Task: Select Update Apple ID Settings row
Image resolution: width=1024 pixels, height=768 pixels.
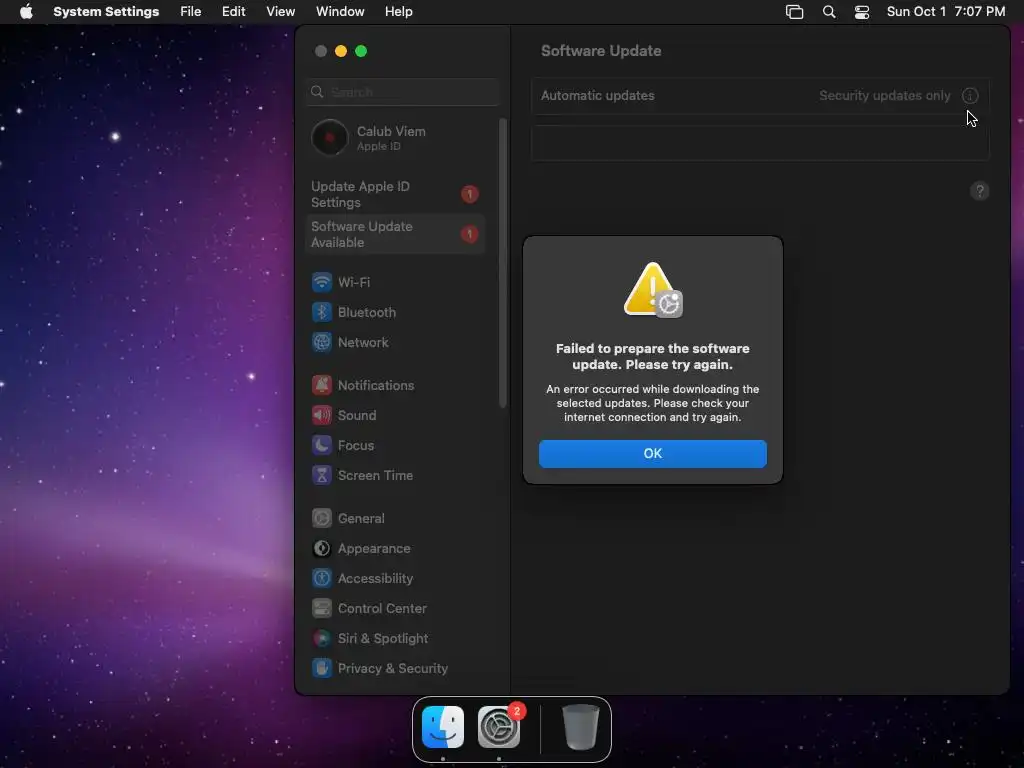Action: (395, 194)
